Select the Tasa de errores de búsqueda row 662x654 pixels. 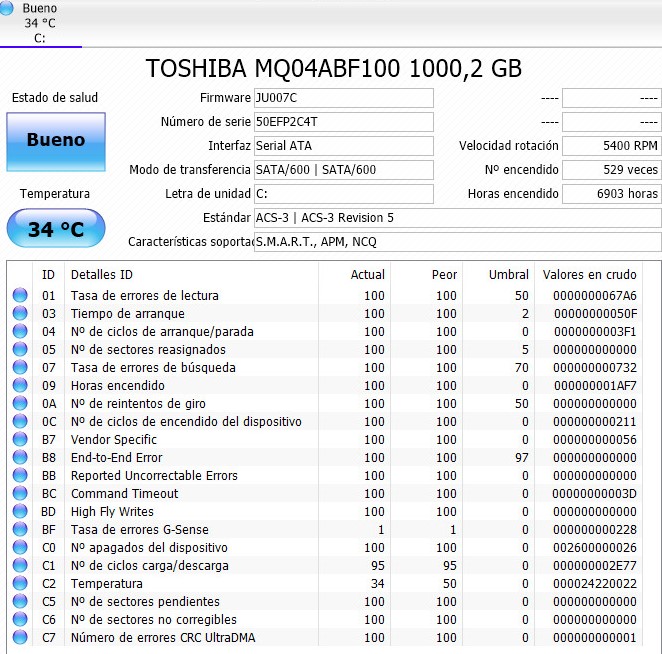325,367
